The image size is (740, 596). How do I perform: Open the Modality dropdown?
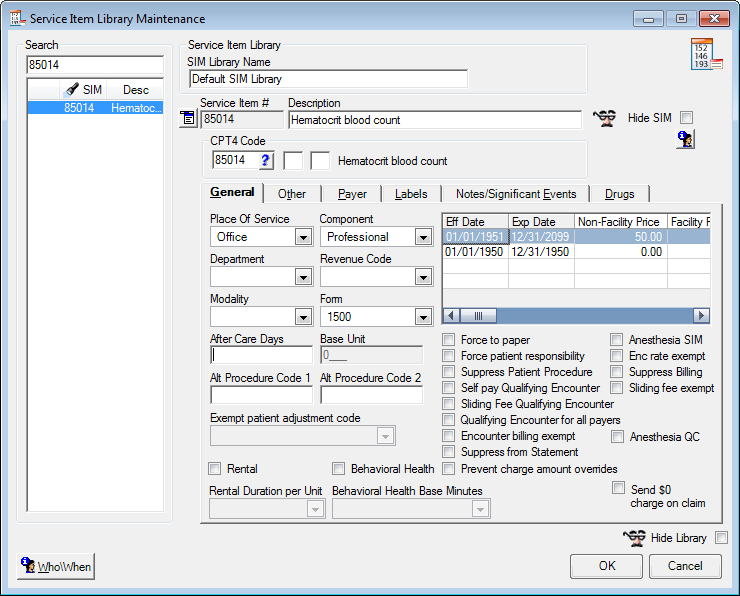(x=303, y=317)
